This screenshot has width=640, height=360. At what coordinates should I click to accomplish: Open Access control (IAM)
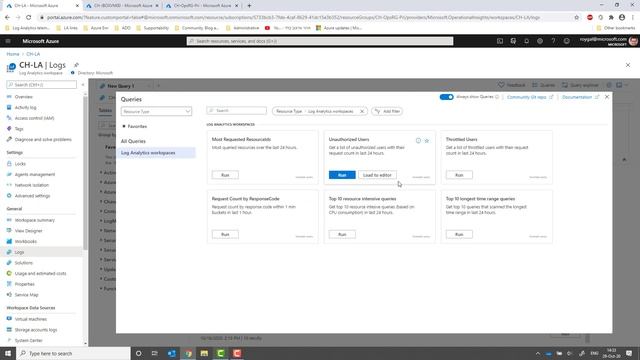tap(34, 118)
